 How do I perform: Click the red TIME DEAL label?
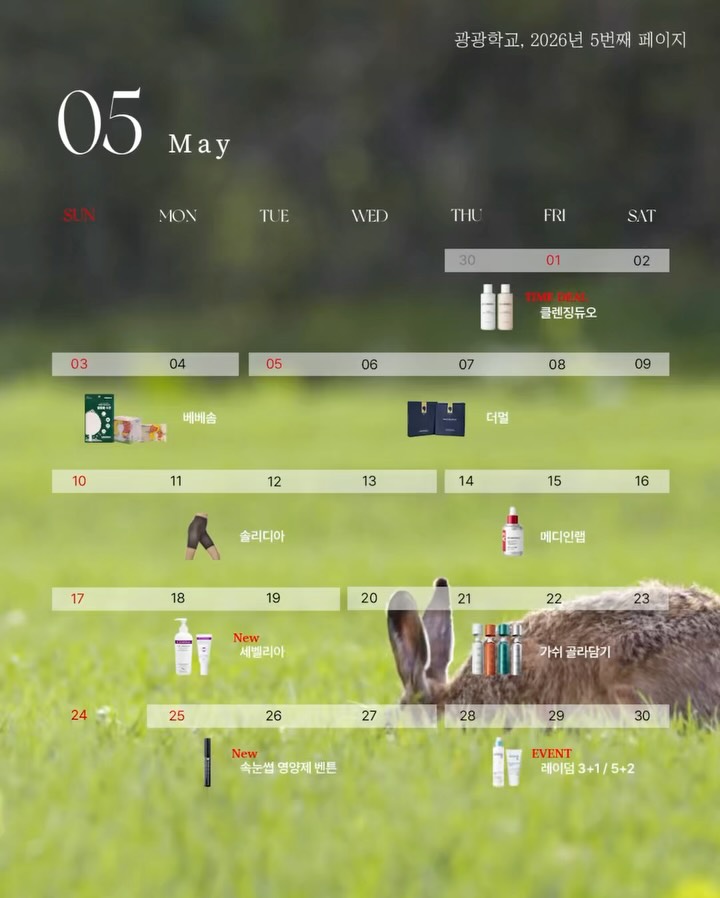(x=556, y=297)
